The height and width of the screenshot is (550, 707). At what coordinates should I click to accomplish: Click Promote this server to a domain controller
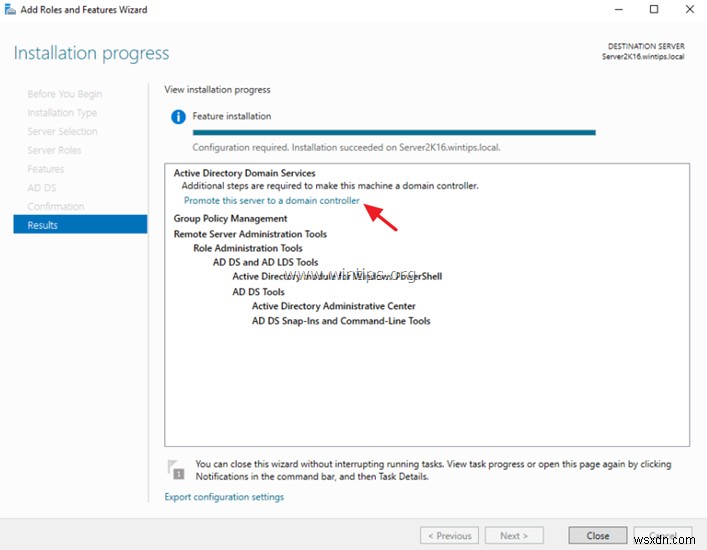(271, 201)
